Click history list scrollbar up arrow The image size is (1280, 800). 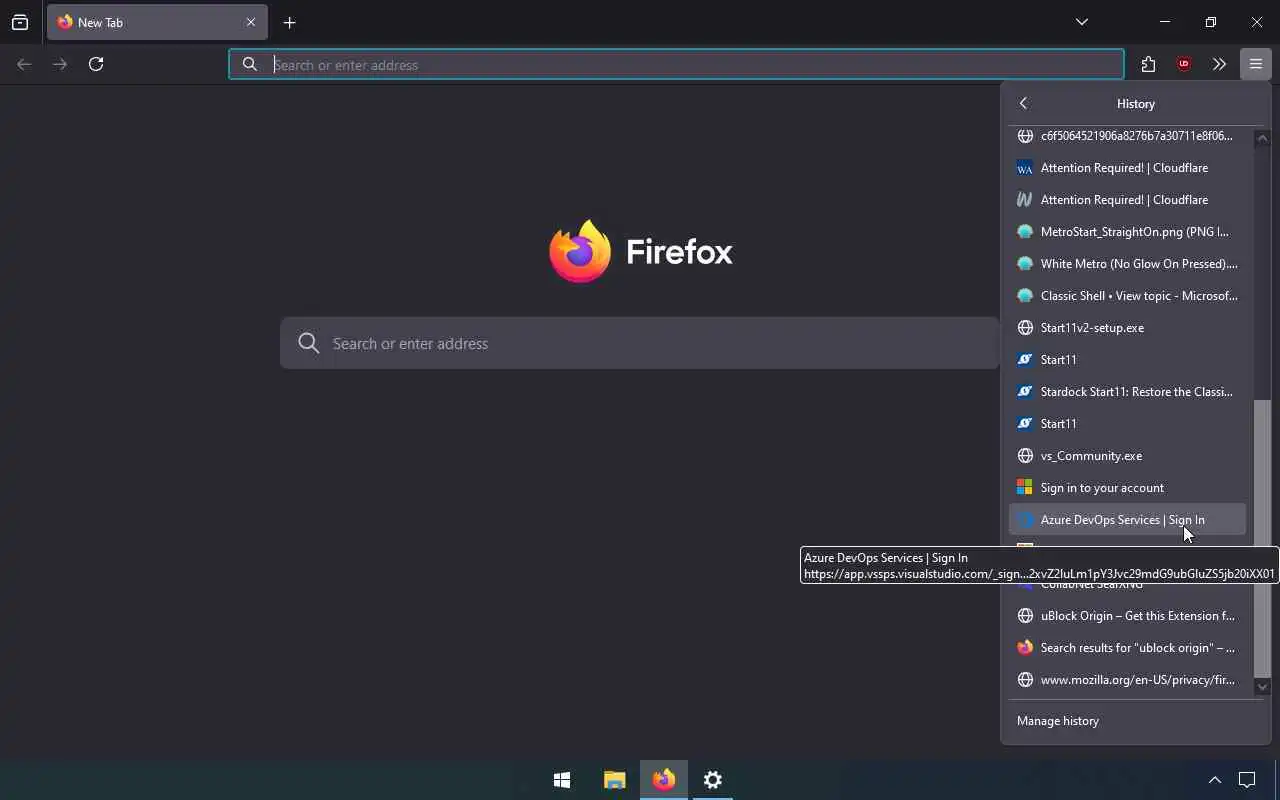1262,138
